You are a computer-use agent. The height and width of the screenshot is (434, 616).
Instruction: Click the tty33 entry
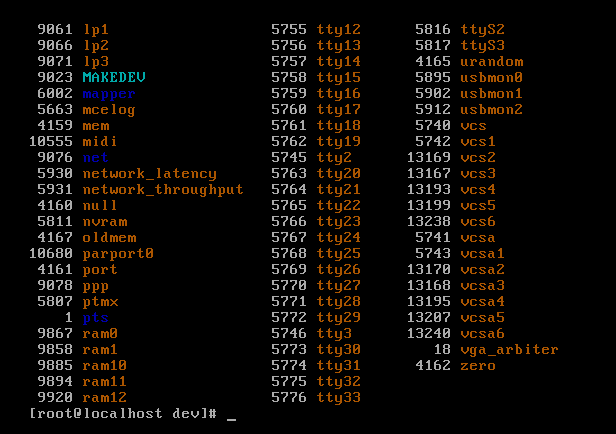[x=339, y=397]
